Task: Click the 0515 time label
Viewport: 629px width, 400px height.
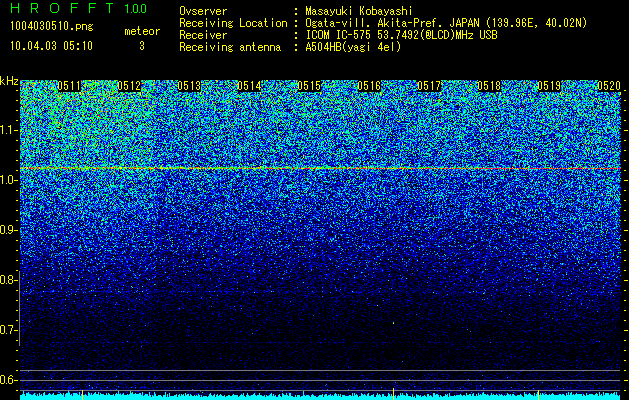Action: (309, 86)
